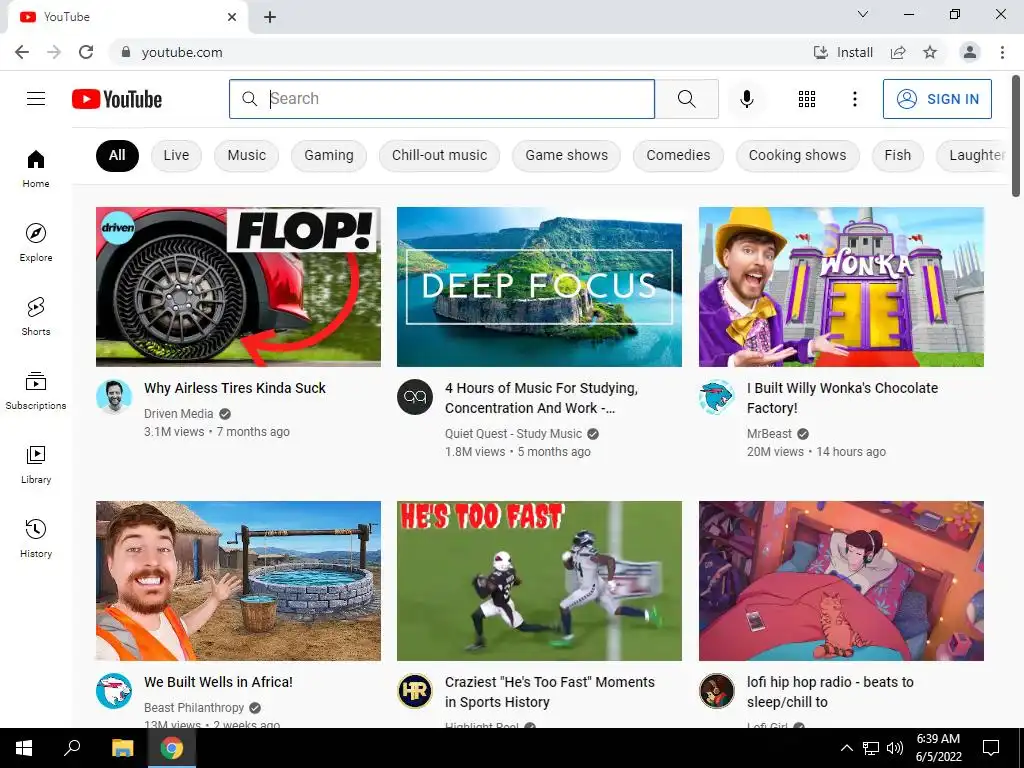Open Quiet Quest channel avatar
The height and width of the screenshot is (768, 1024).
[x=415, y=396]
